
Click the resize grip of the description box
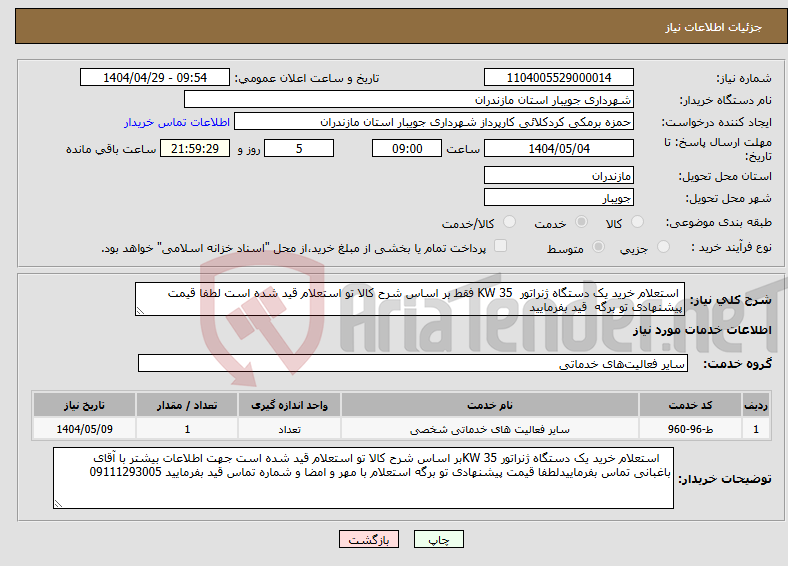140,311
